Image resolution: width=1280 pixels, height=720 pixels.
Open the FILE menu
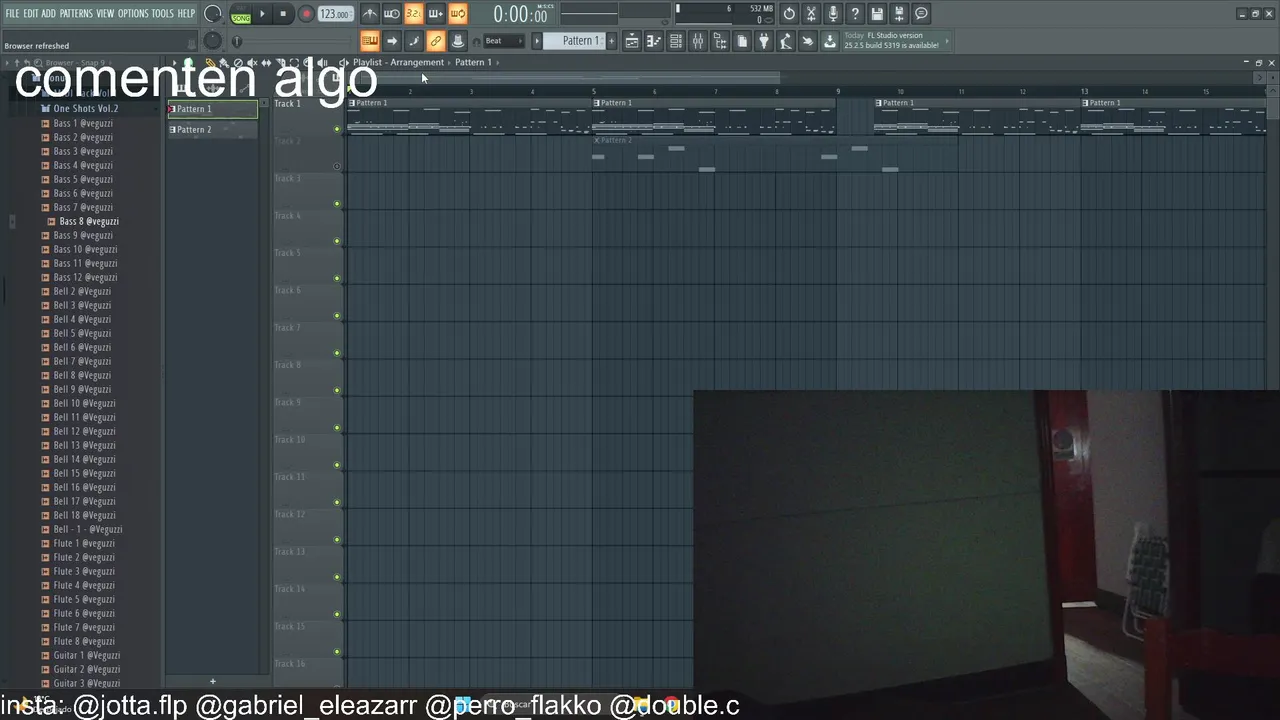pyautogui.click(x=12, y=14)
